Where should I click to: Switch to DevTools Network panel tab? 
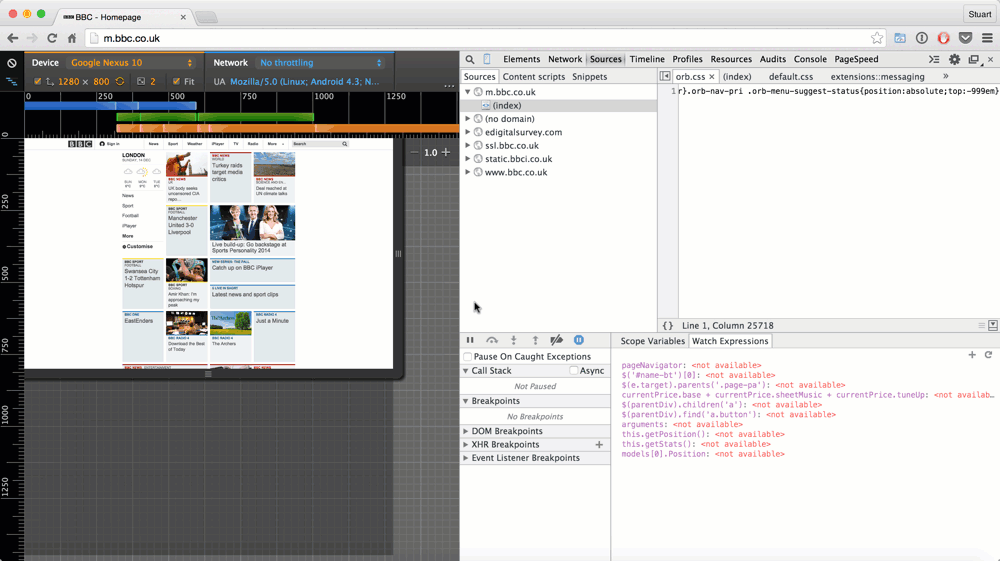565,59
